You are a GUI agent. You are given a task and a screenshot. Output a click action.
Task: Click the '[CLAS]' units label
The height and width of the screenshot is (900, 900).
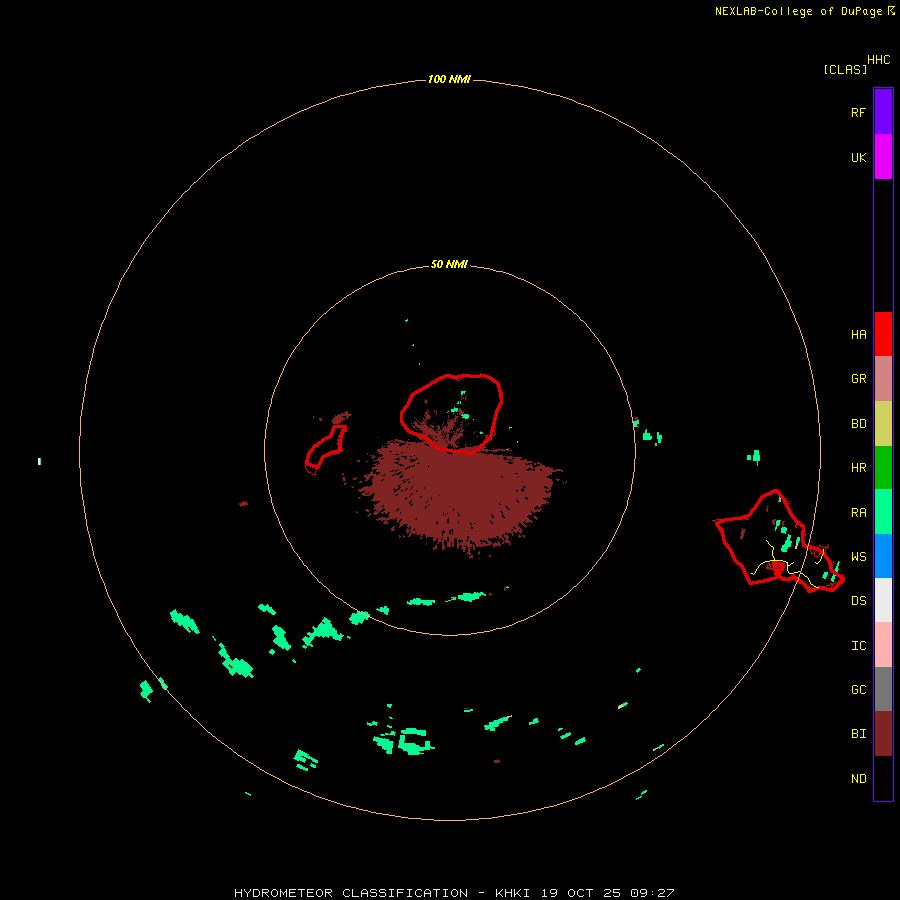tap(845, 69)
